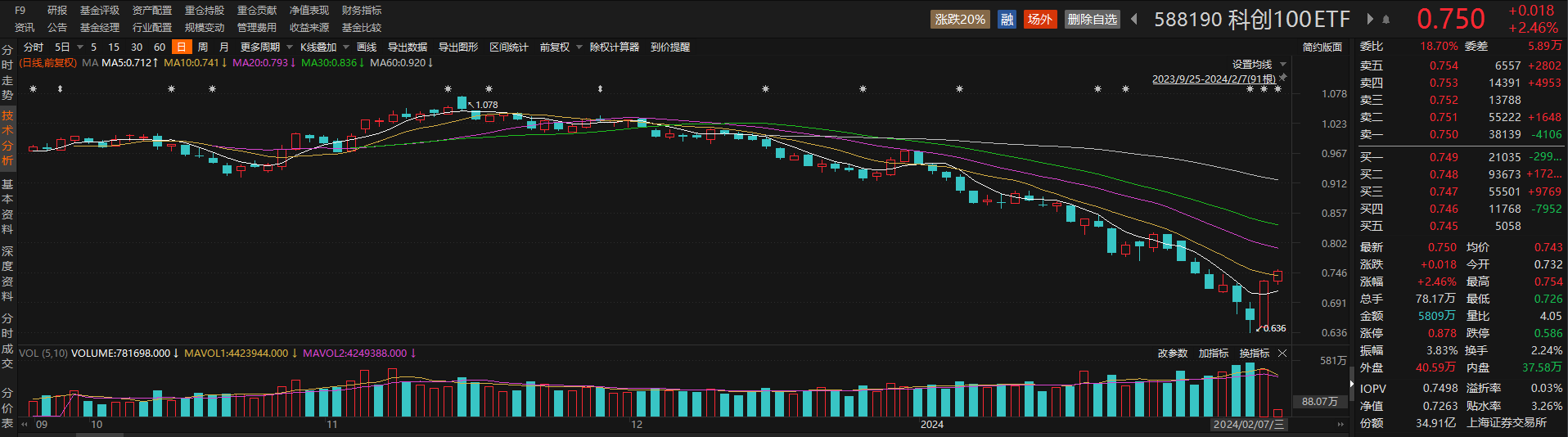Select the 30-minute period
1568x437 pixels.
point(137,47)
